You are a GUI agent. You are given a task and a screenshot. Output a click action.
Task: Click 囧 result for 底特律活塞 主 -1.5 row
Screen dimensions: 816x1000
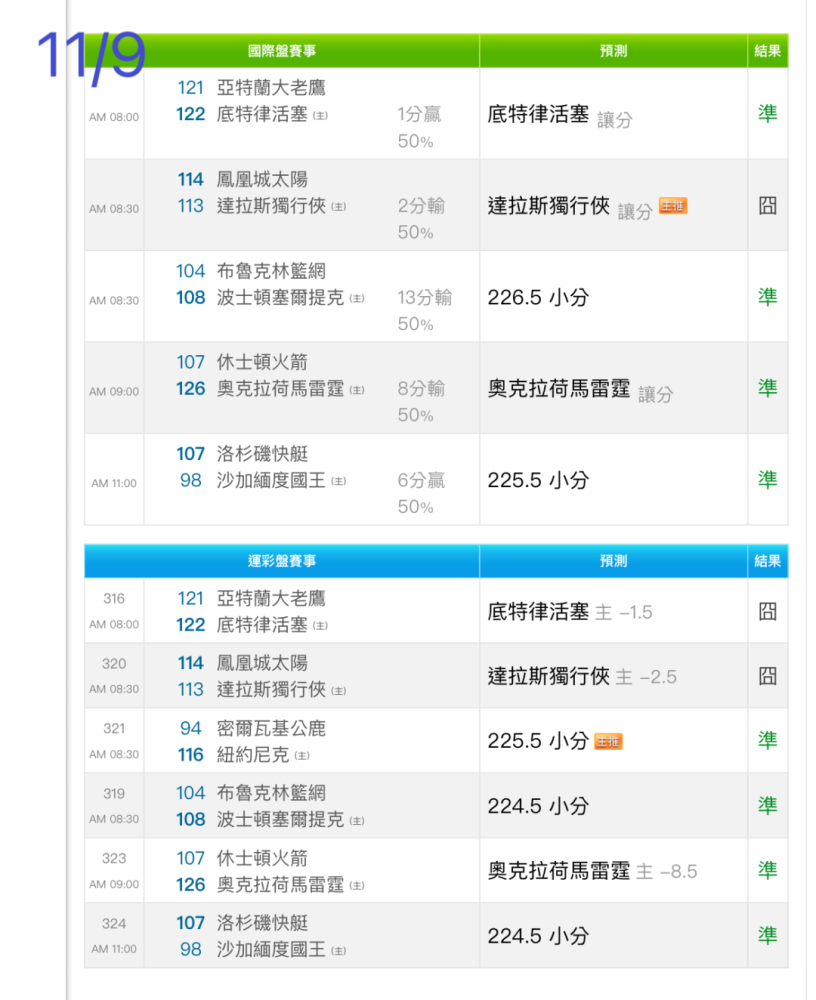tap(768, 612)
